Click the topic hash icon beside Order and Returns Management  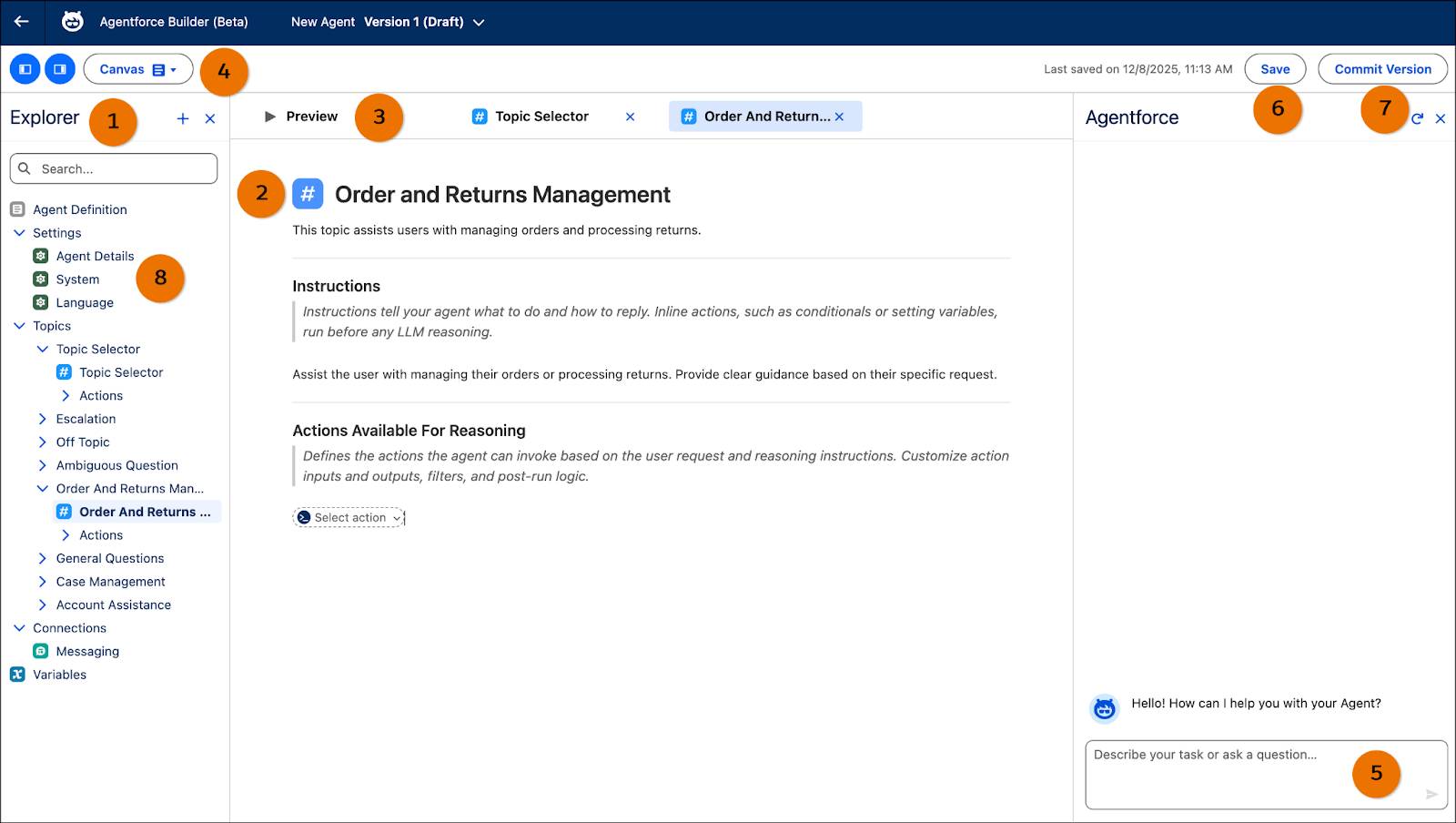[x=307, y=194]
